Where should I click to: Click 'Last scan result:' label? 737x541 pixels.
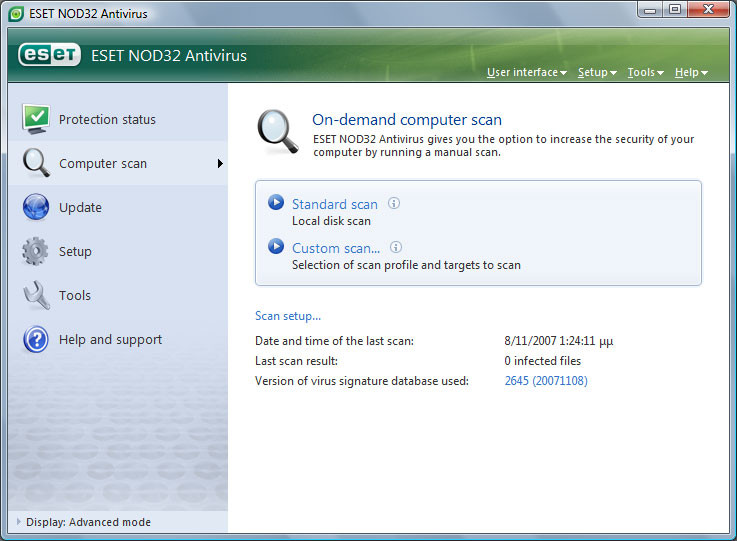296,361
